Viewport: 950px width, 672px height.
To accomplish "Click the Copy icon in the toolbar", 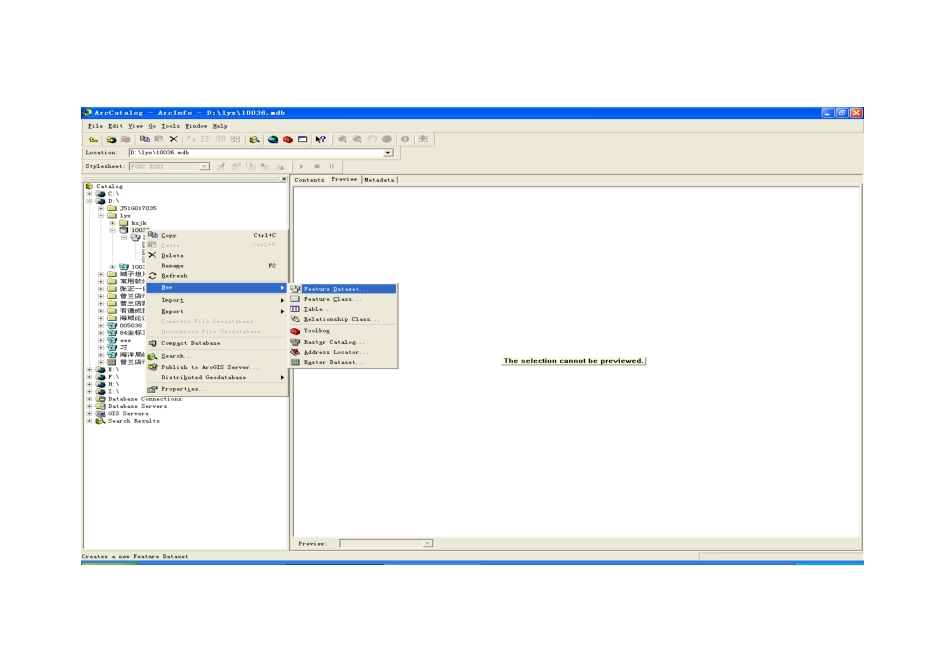I will 144,139.
